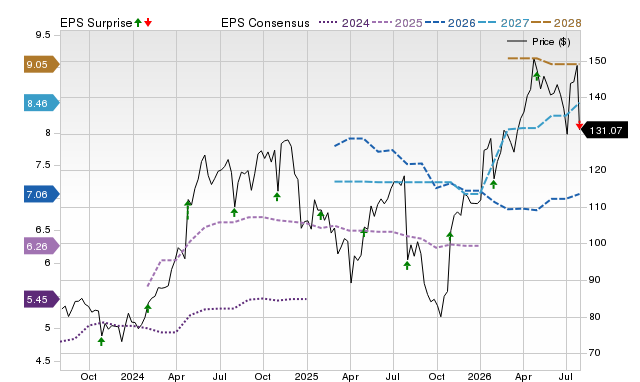Click the 110 price axis label

point(597,207)
